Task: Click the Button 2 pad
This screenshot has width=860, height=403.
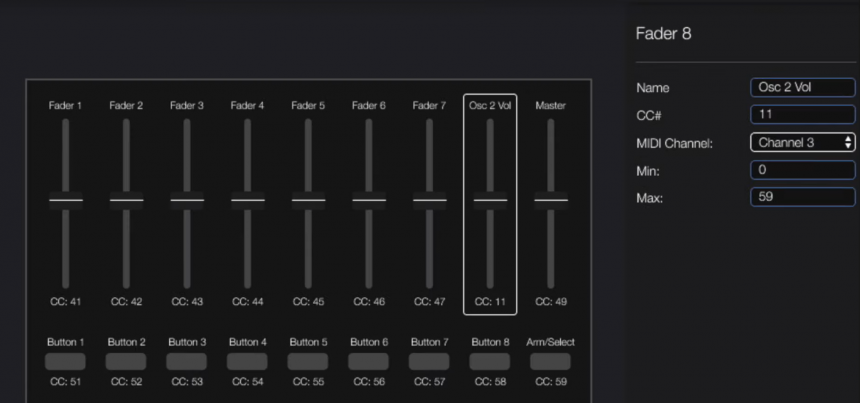Action: [126, 362]
